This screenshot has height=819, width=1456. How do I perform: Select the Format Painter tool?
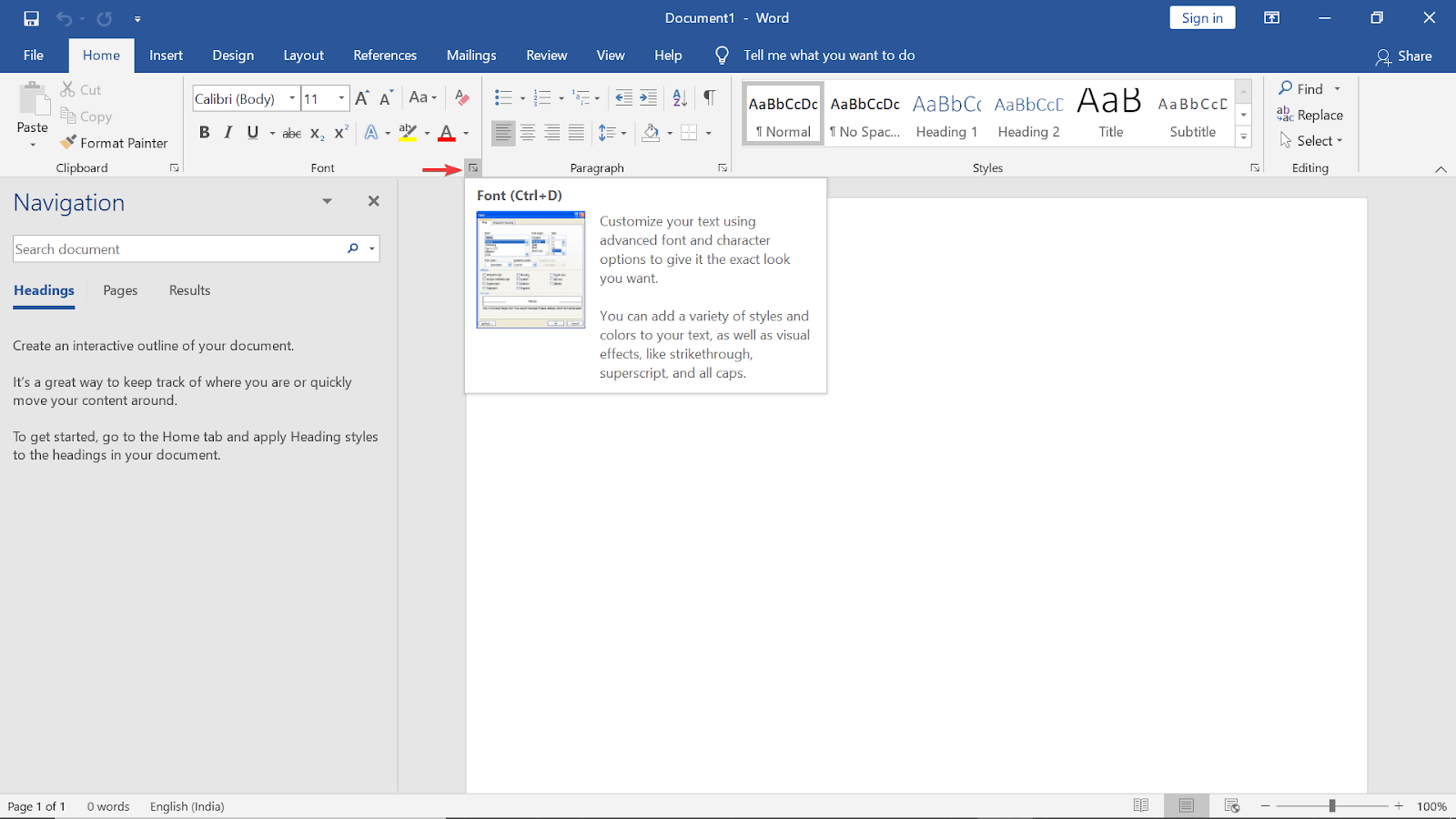115,143
